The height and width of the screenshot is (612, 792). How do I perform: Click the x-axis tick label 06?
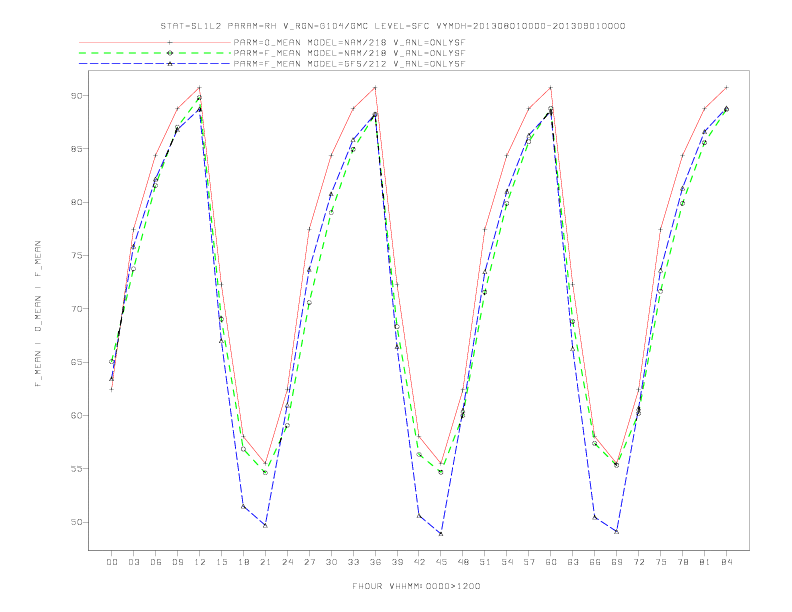156,562
